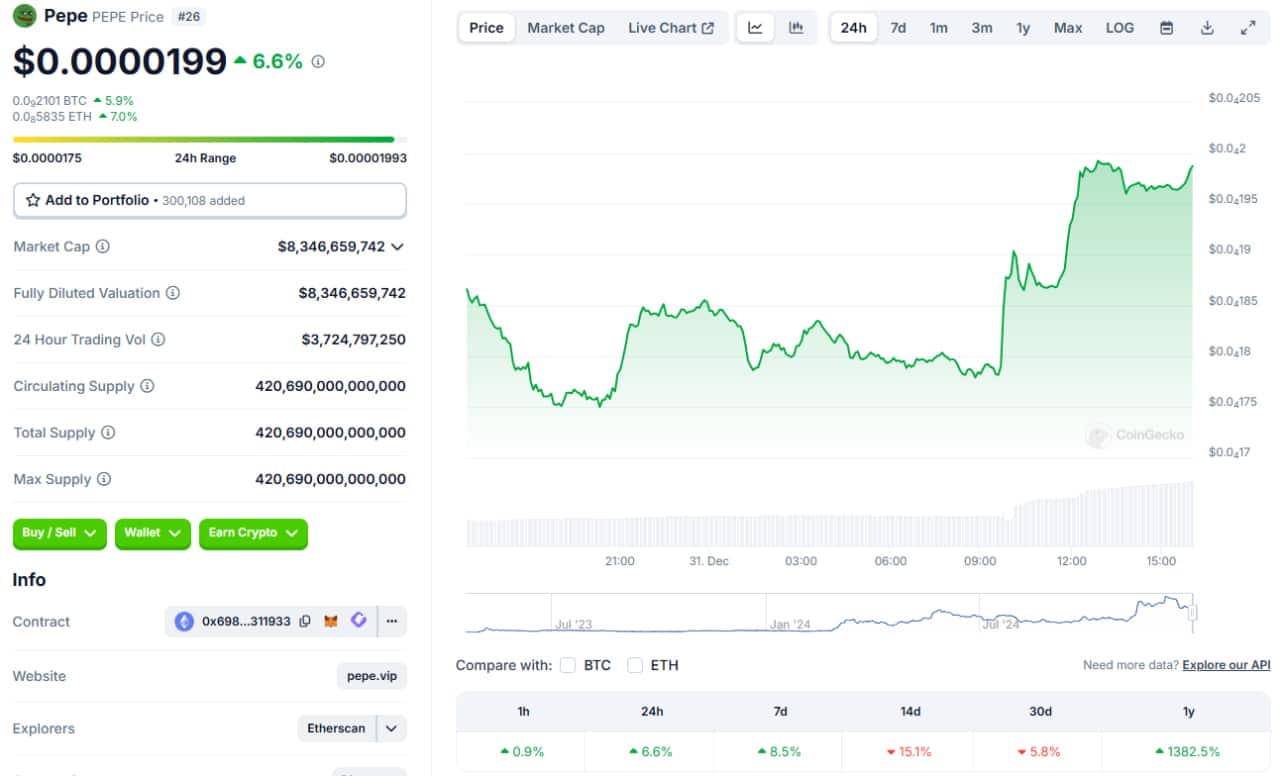Select the 1m time range
Screen dimensions: 1280x776
[939, 28]
